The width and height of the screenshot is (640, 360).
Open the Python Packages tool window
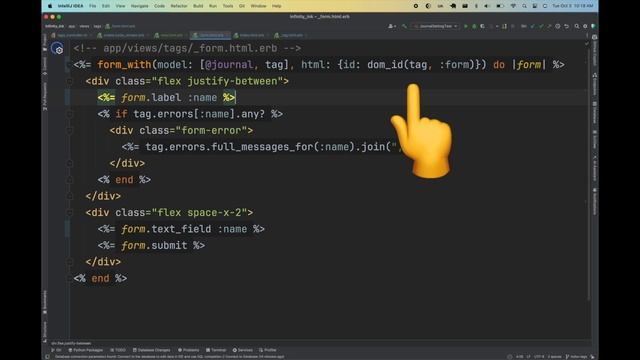[86, 350]
